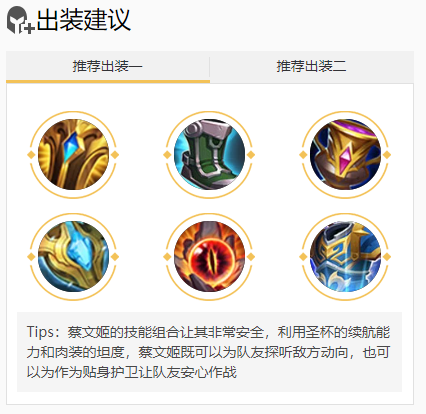Switch to the 推荐出装一 tab
The width and height of the screenshot is (426, 414).
point(108,66)
